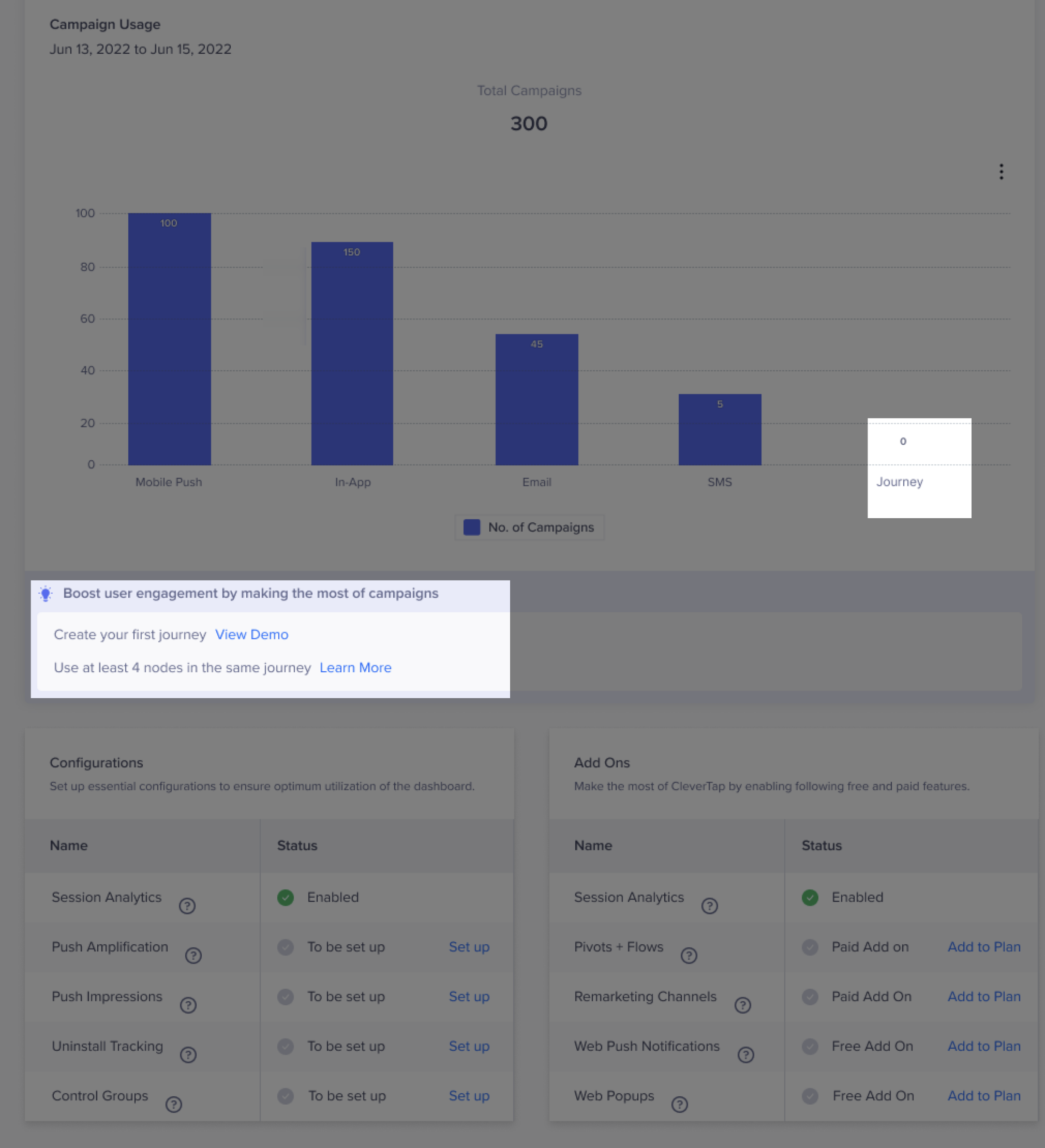
Task: Toggle the No. of Campaigns legend swatch
Action: pyautogui.click(x=472, y=527)
